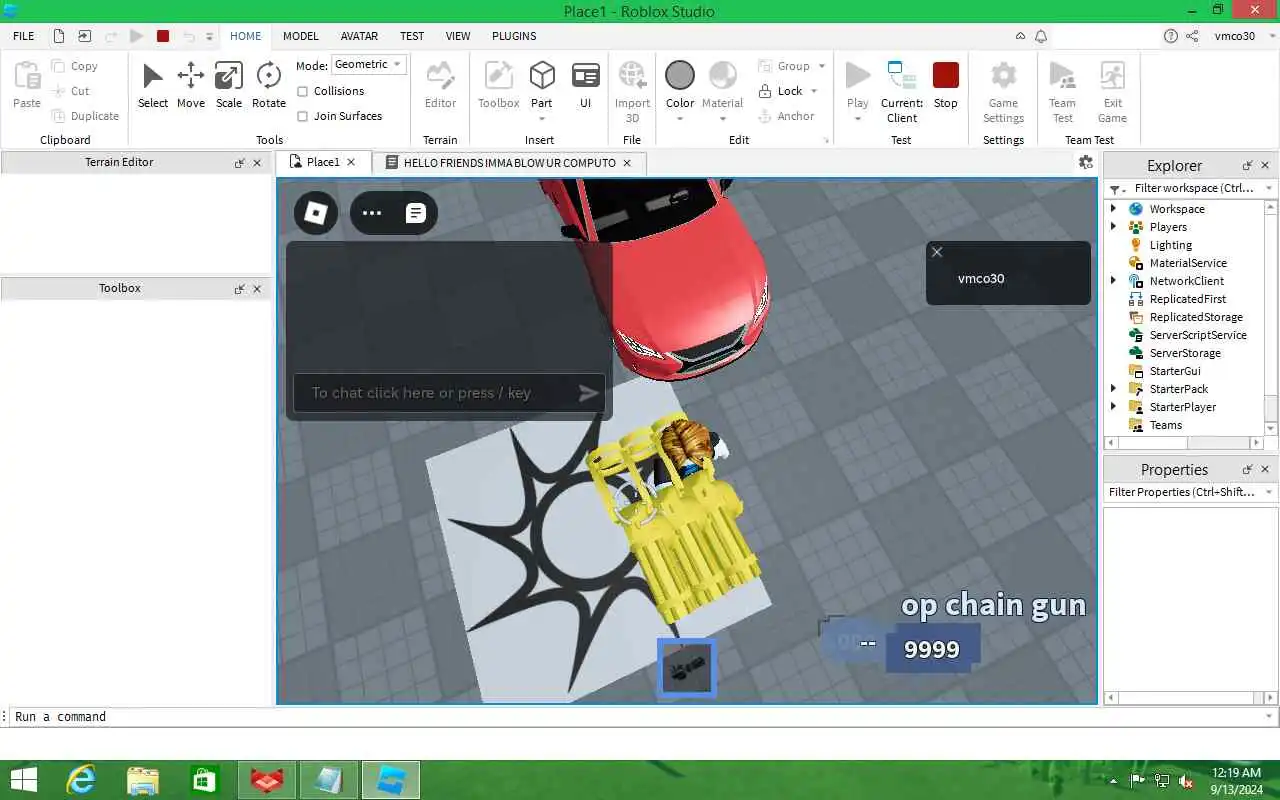
Task: Click Import 3D file icon
Action: (632, 76)
